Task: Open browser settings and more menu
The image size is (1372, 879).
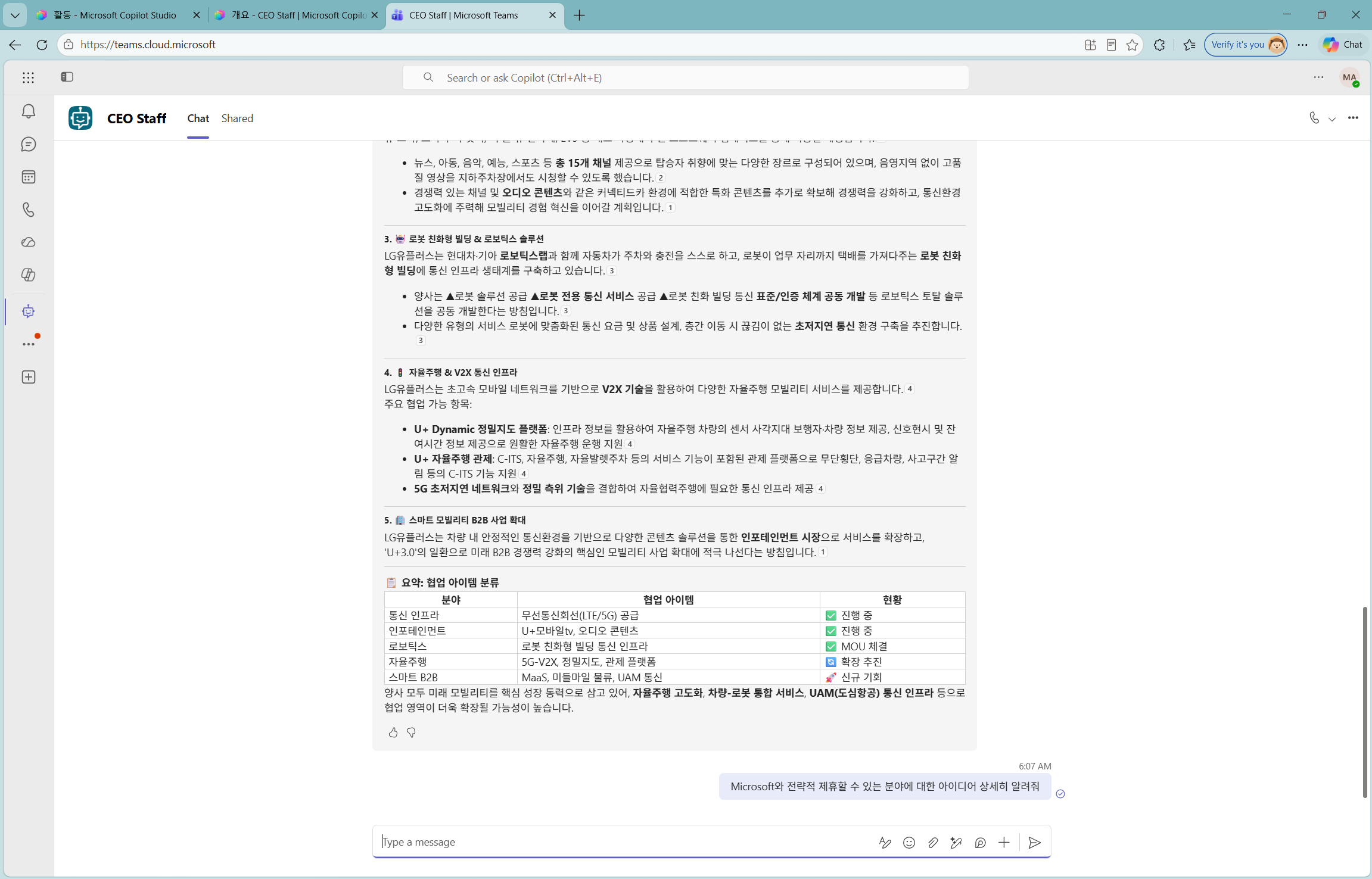Action: coord(1303,45)
